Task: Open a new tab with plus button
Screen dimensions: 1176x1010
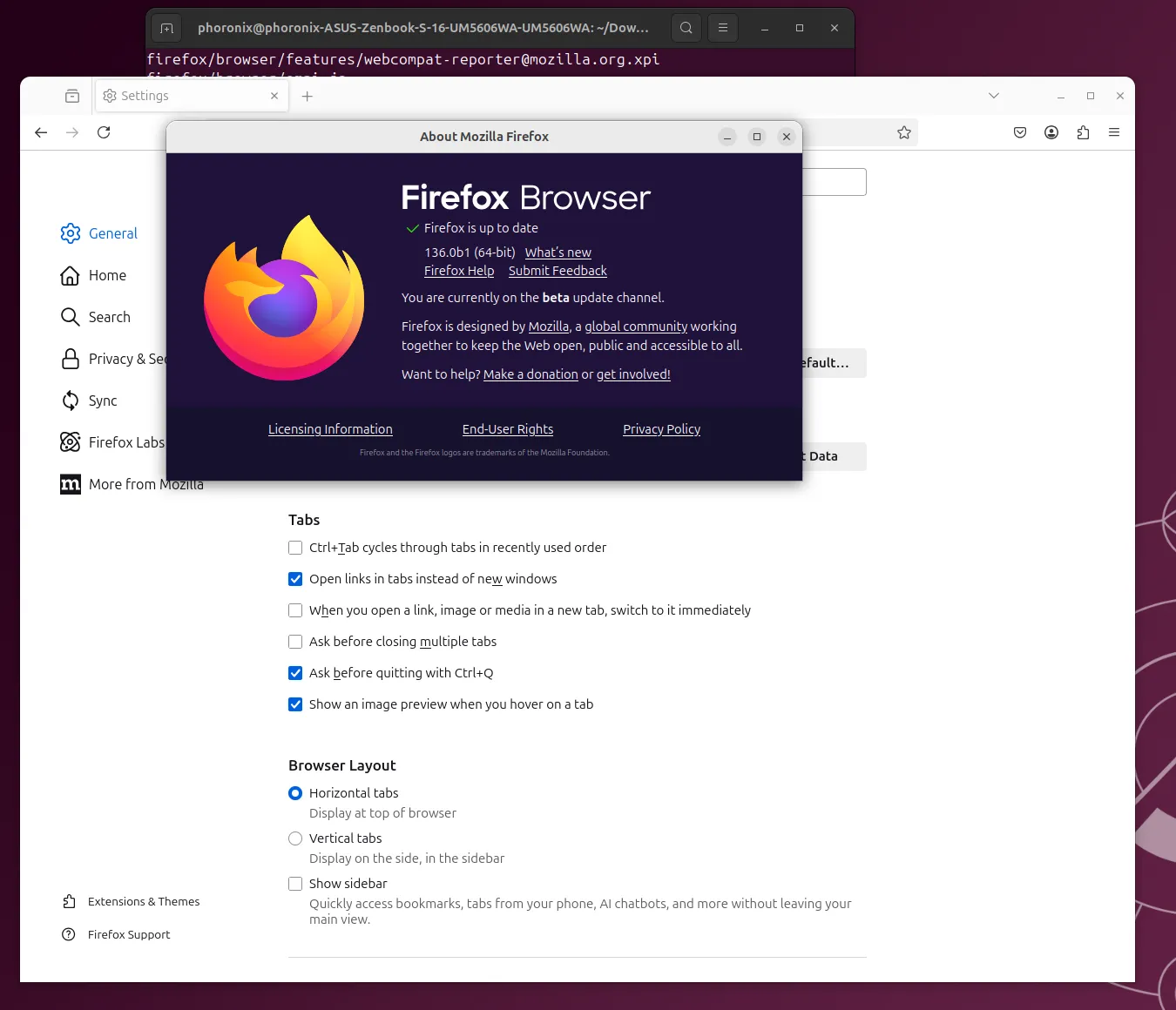Action: 308,96
